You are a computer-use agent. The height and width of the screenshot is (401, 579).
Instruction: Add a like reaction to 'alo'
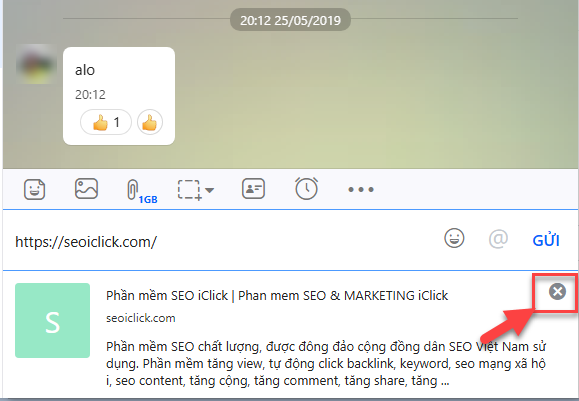pyautogui.click(x=150, y=122)
